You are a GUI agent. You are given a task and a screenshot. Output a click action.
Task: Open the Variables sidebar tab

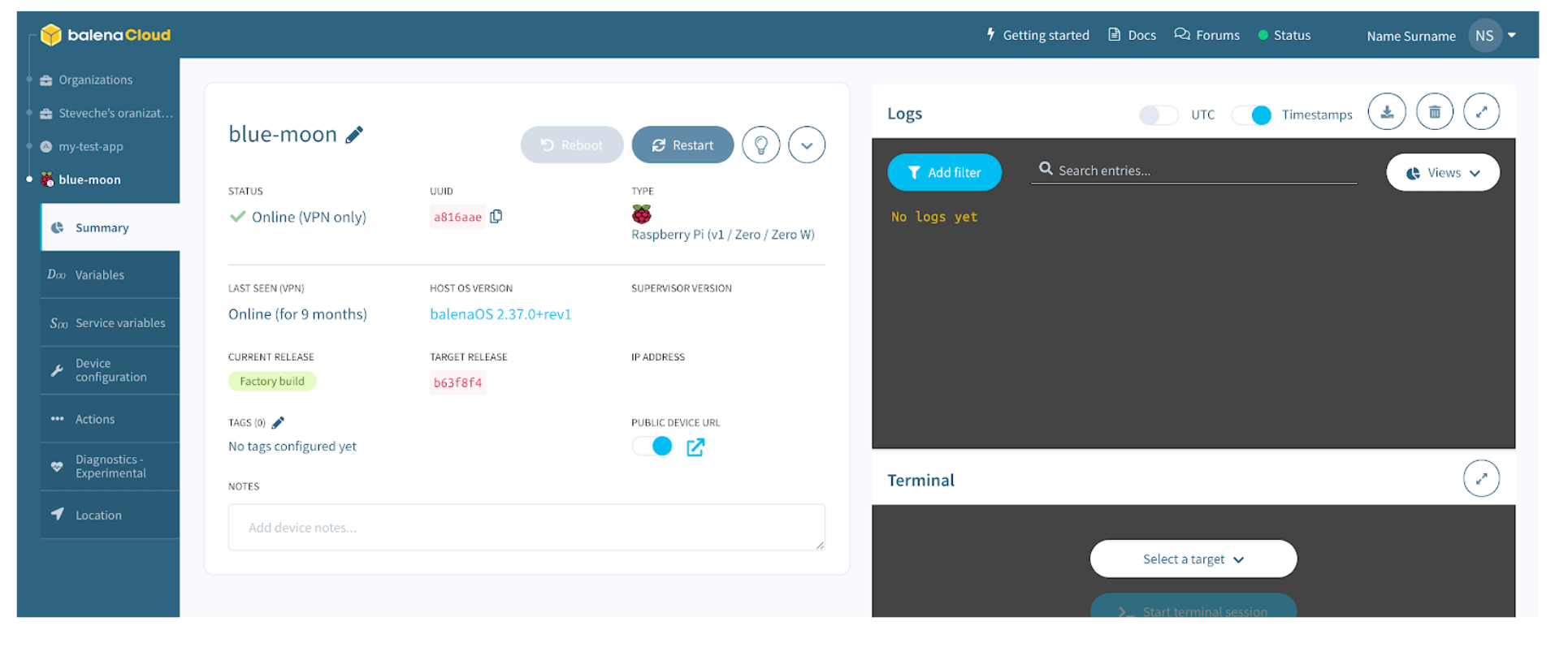(x=100, y=275)
